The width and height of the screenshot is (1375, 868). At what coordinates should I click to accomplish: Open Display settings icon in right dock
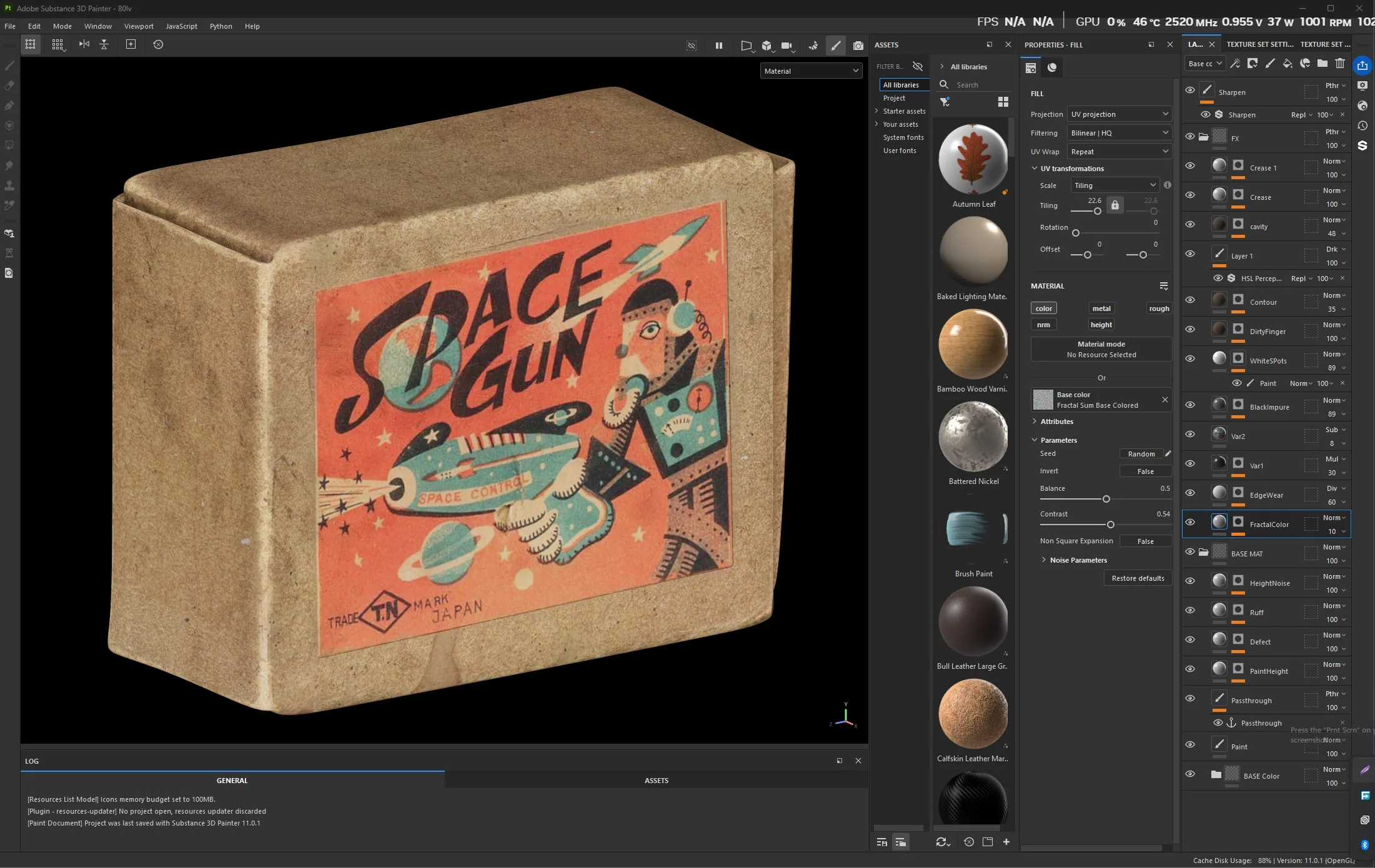tap(1363, 86)
